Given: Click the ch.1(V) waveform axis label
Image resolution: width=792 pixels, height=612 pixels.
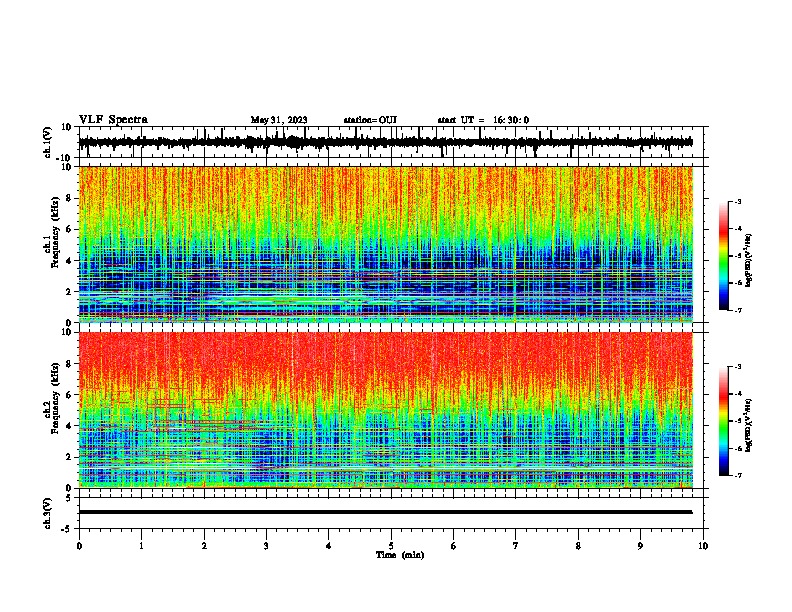Looking at the screenshot, I should pyautogui.click(x=48, y=142).
